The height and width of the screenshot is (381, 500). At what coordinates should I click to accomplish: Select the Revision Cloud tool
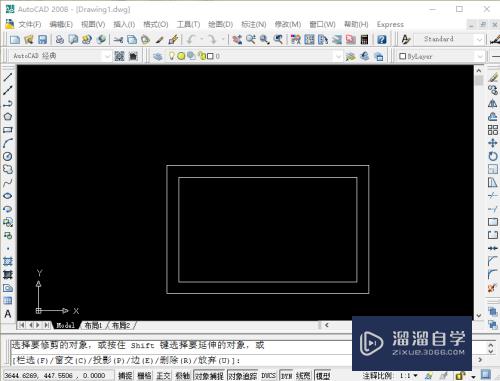[x=8, y=169]
